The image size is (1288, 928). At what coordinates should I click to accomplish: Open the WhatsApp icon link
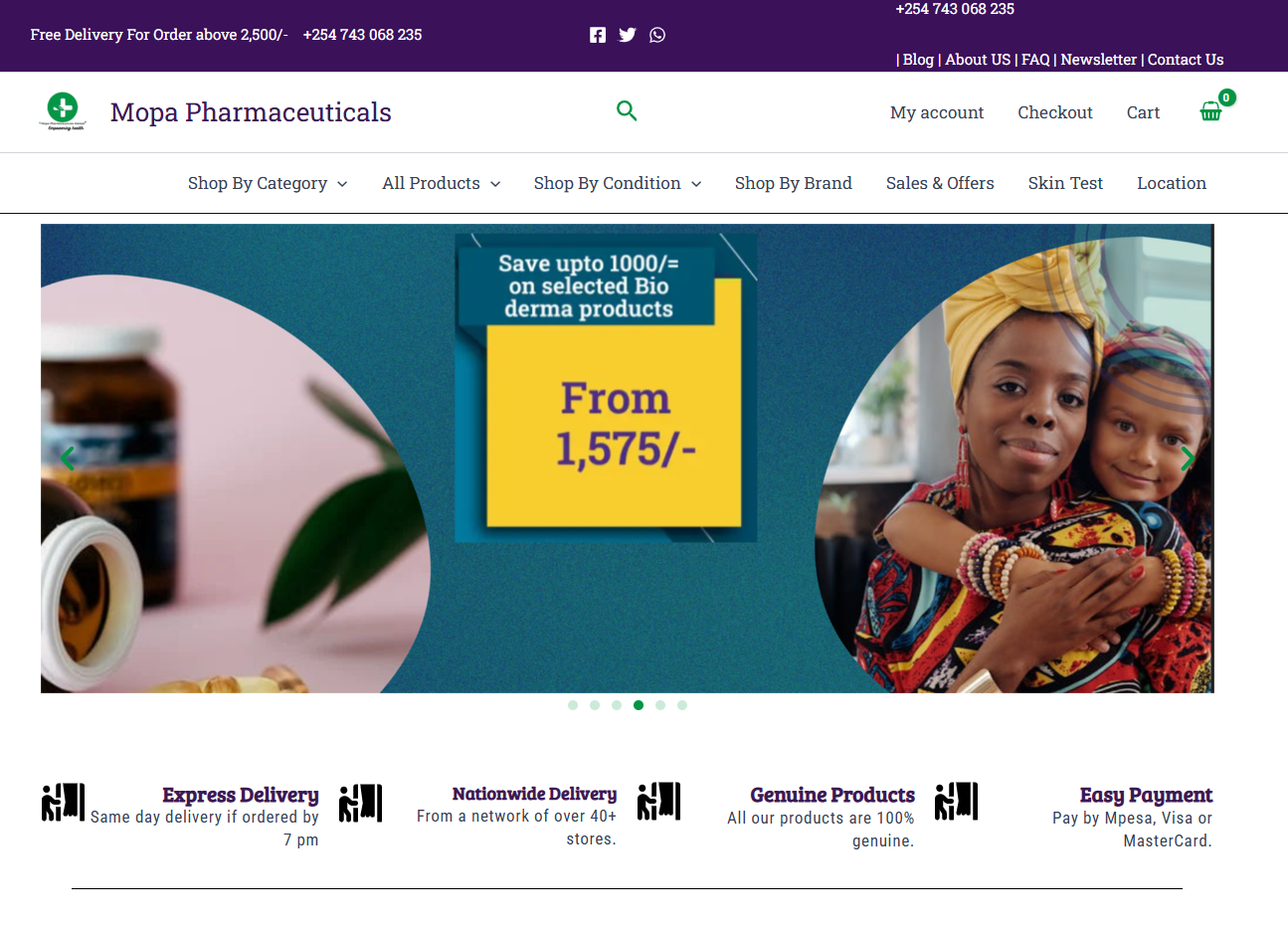657,35
